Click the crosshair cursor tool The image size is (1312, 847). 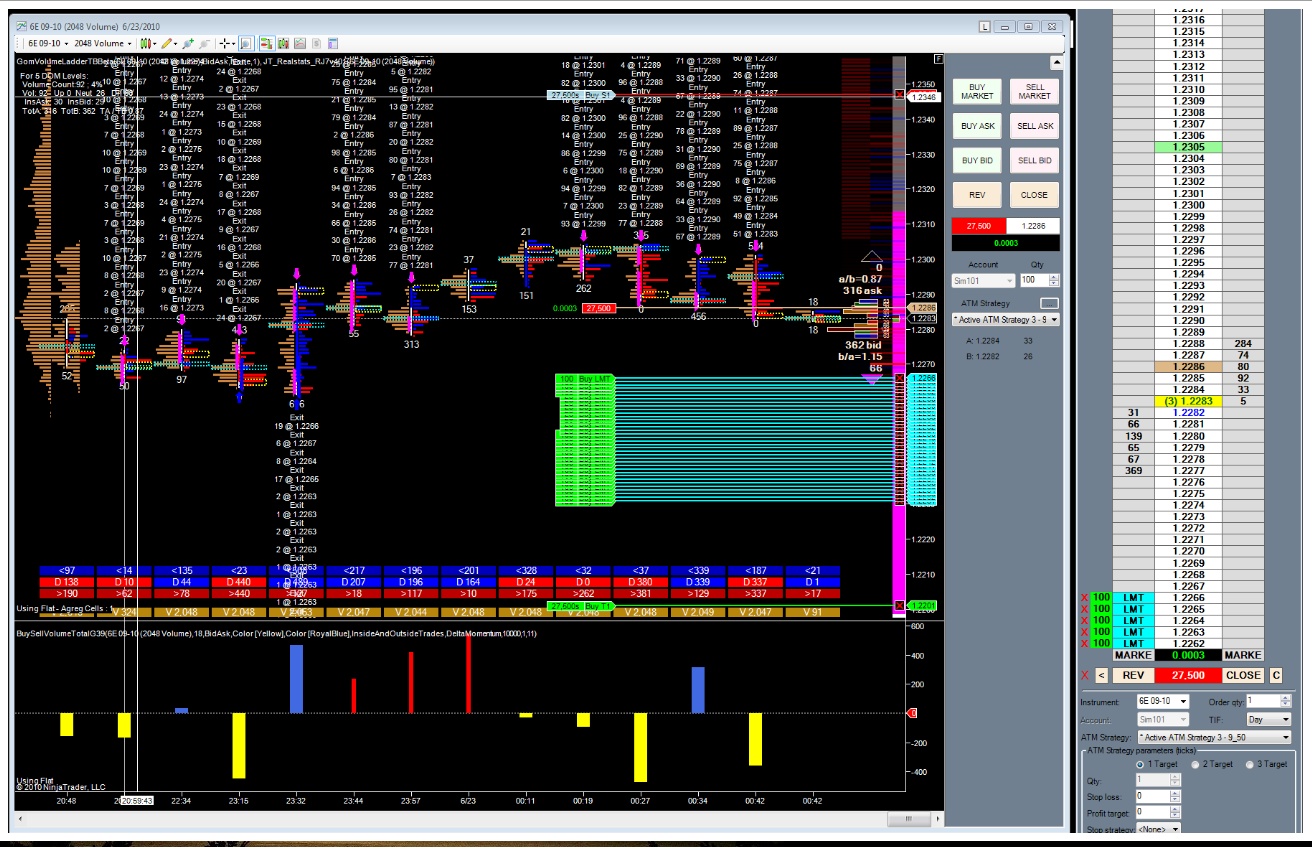pyautogui.click(x=226, y=44)
